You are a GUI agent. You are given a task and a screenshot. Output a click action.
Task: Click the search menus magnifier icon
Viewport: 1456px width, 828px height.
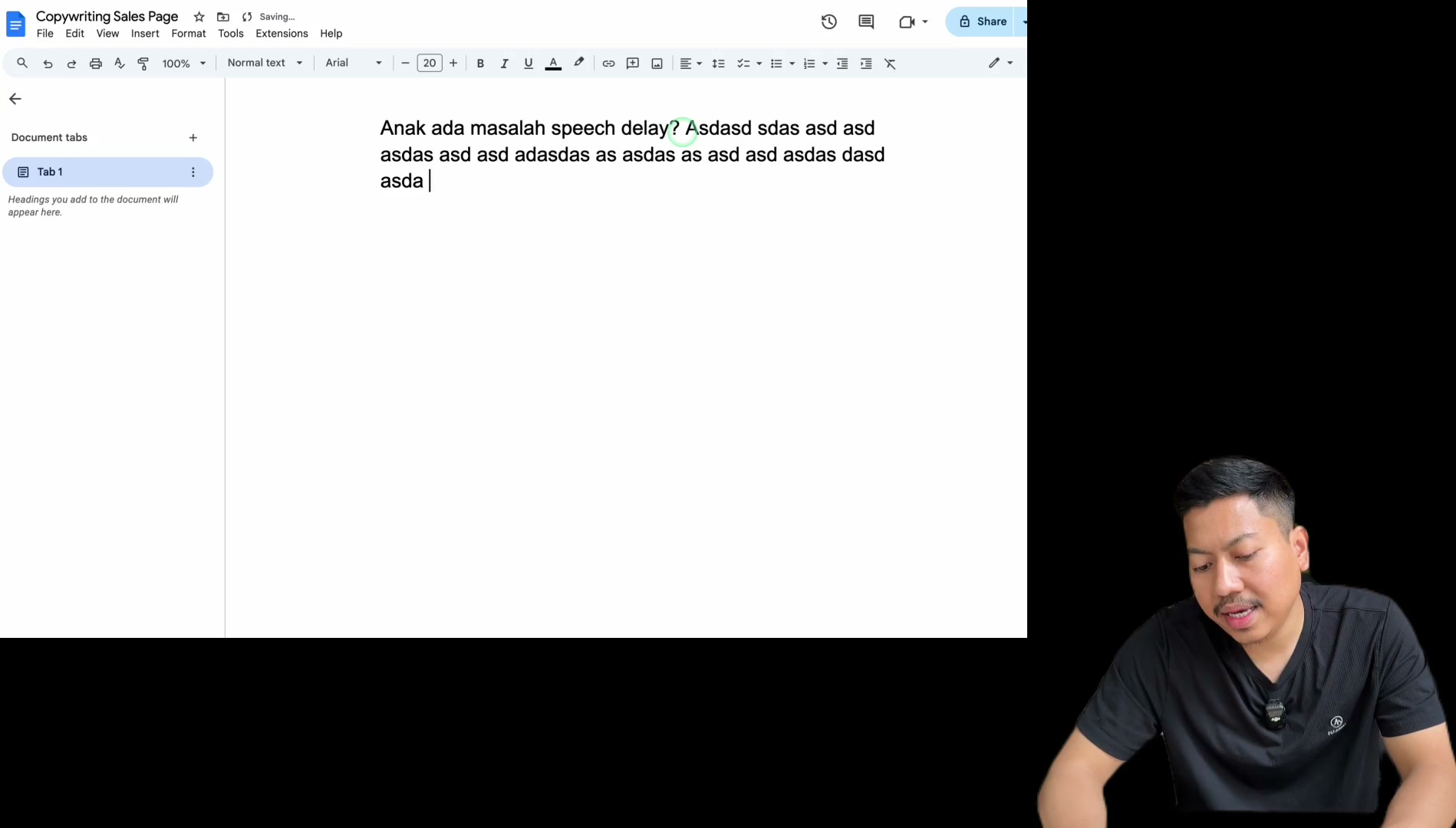click(22, 64)
